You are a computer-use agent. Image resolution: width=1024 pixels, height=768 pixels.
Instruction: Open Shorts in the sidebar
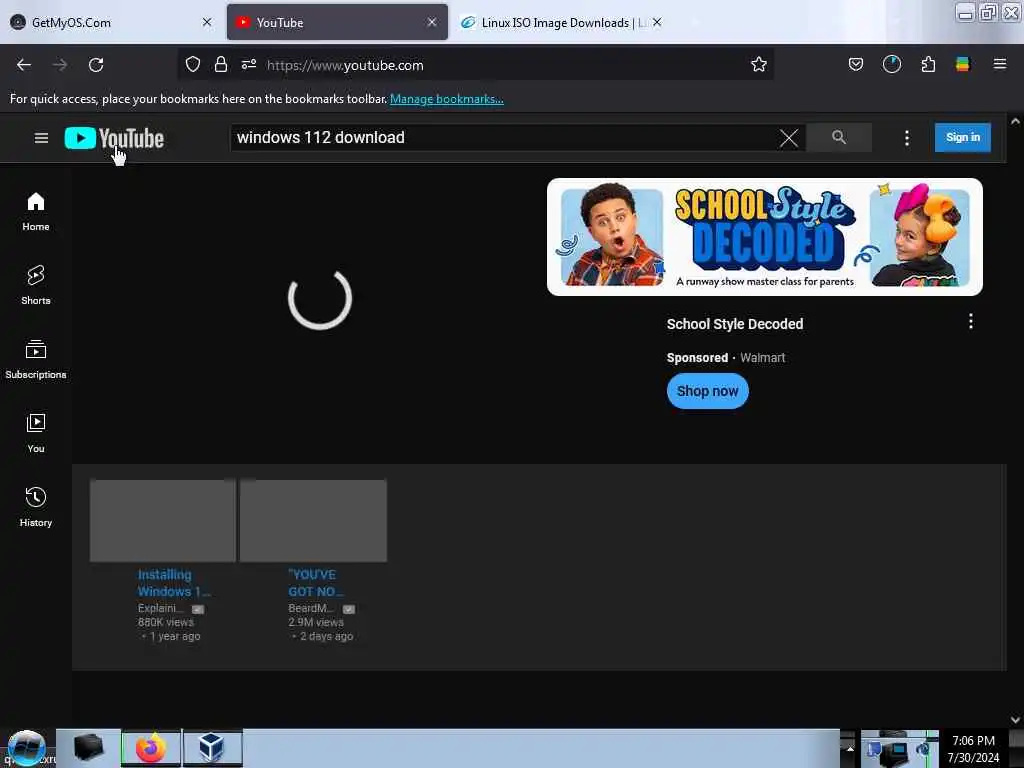pyautogui.click(x=36, y=286)
